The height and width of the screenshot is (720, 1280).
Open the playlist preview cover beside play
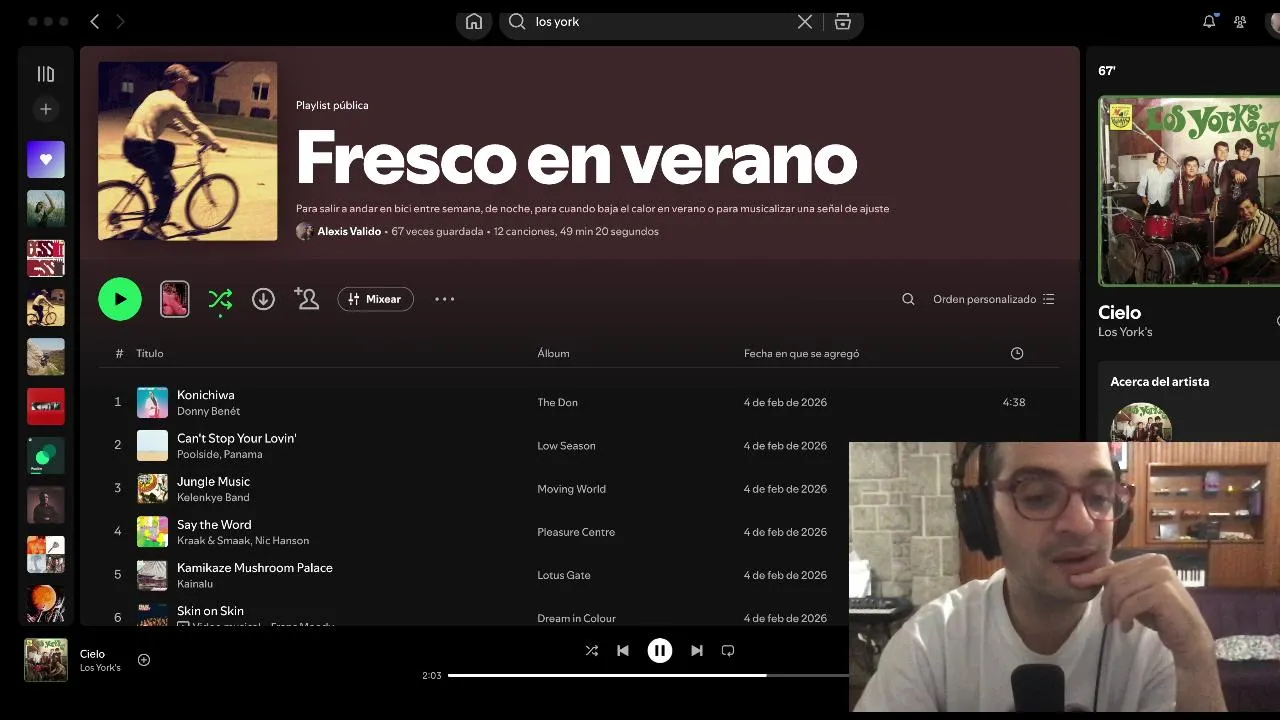175,299
